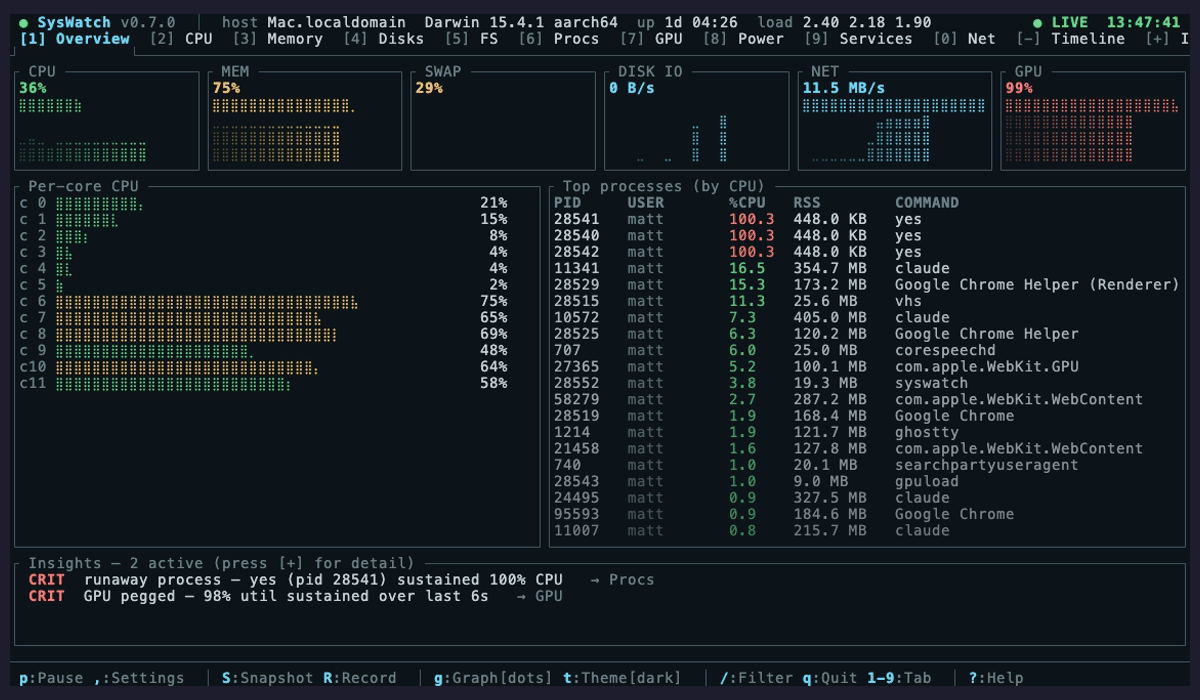
Task: Select the [4] Disks tab
Action: point(383,39)
